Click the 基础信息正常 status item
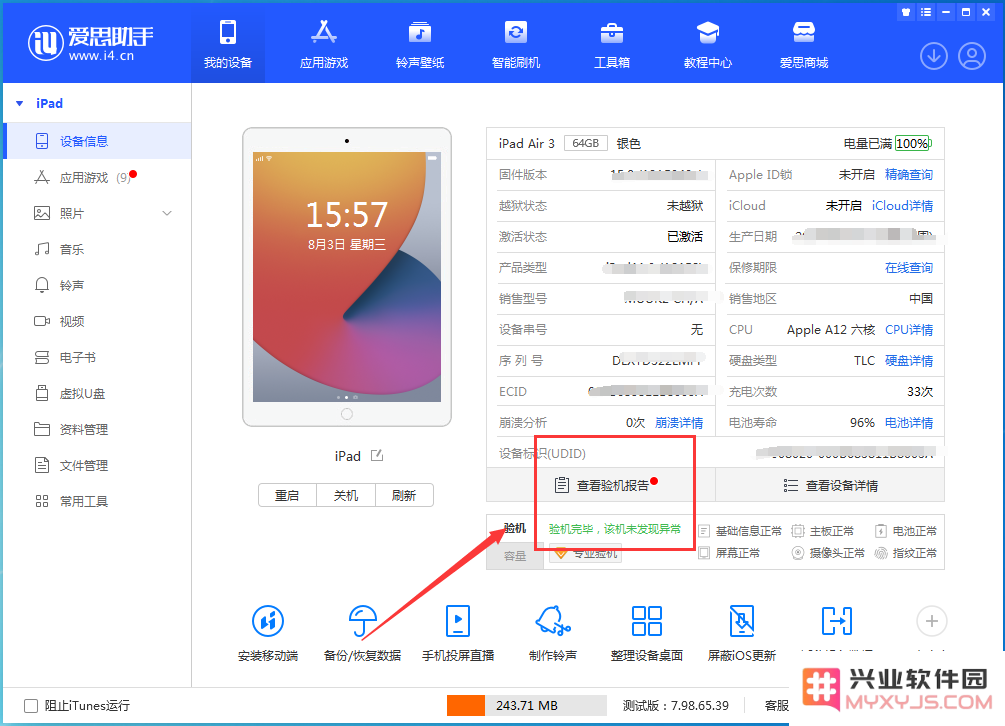 740,531
